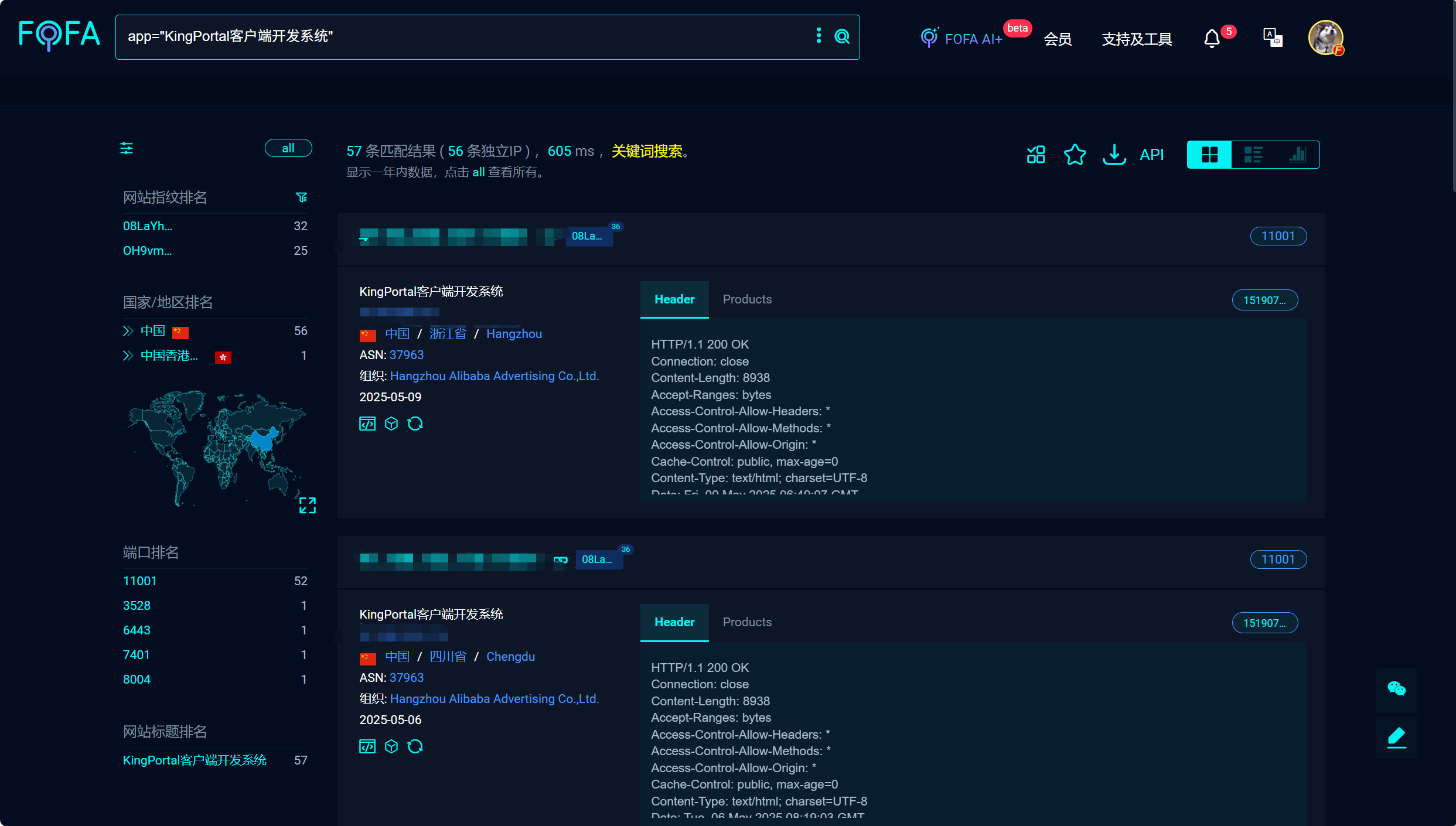Select Products tab in Hangzhou result
Screen dimensions: 1456x826
747,299
